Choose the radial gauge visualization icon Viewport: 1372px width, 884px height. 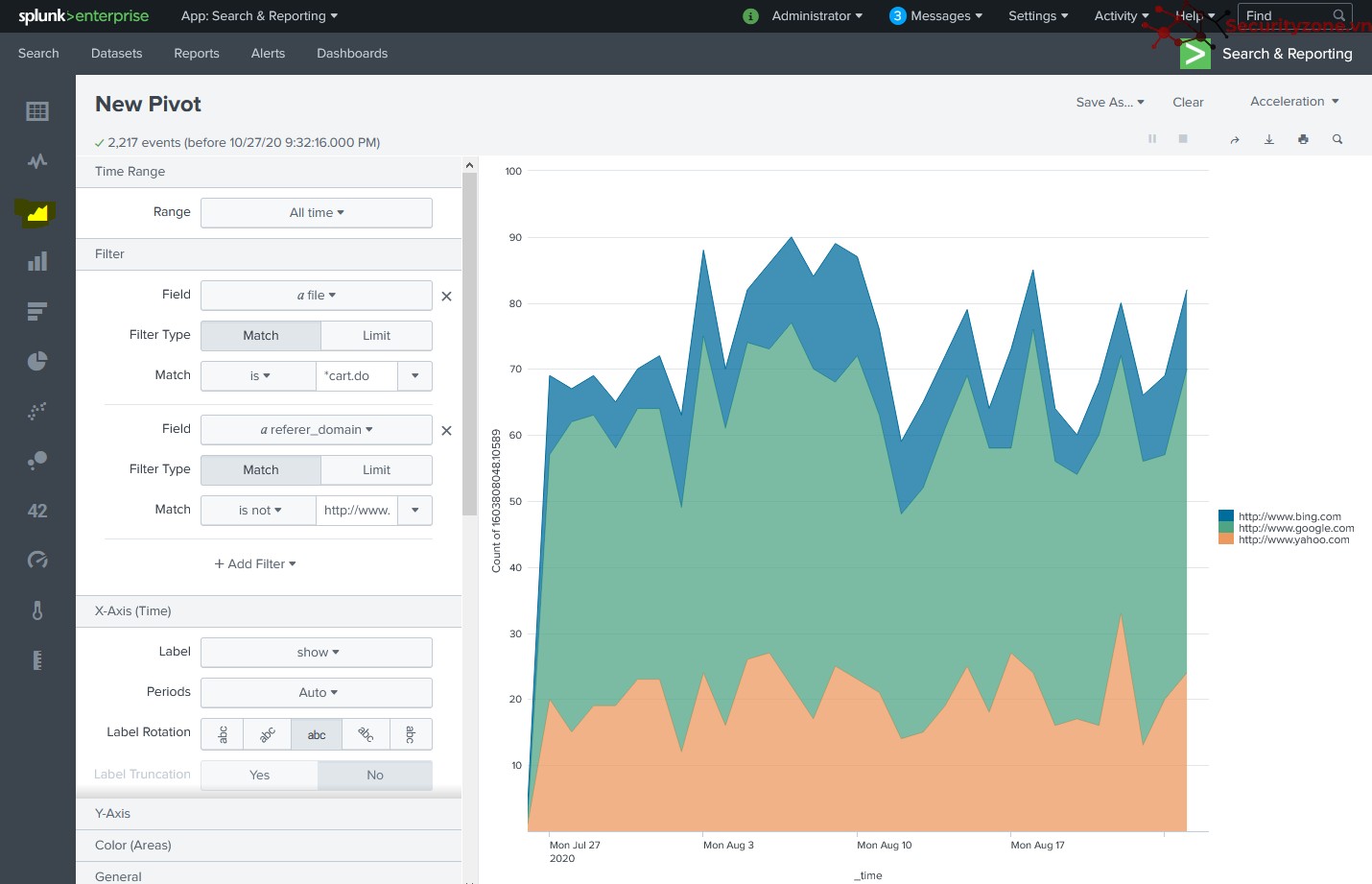[x=37, y=560]
